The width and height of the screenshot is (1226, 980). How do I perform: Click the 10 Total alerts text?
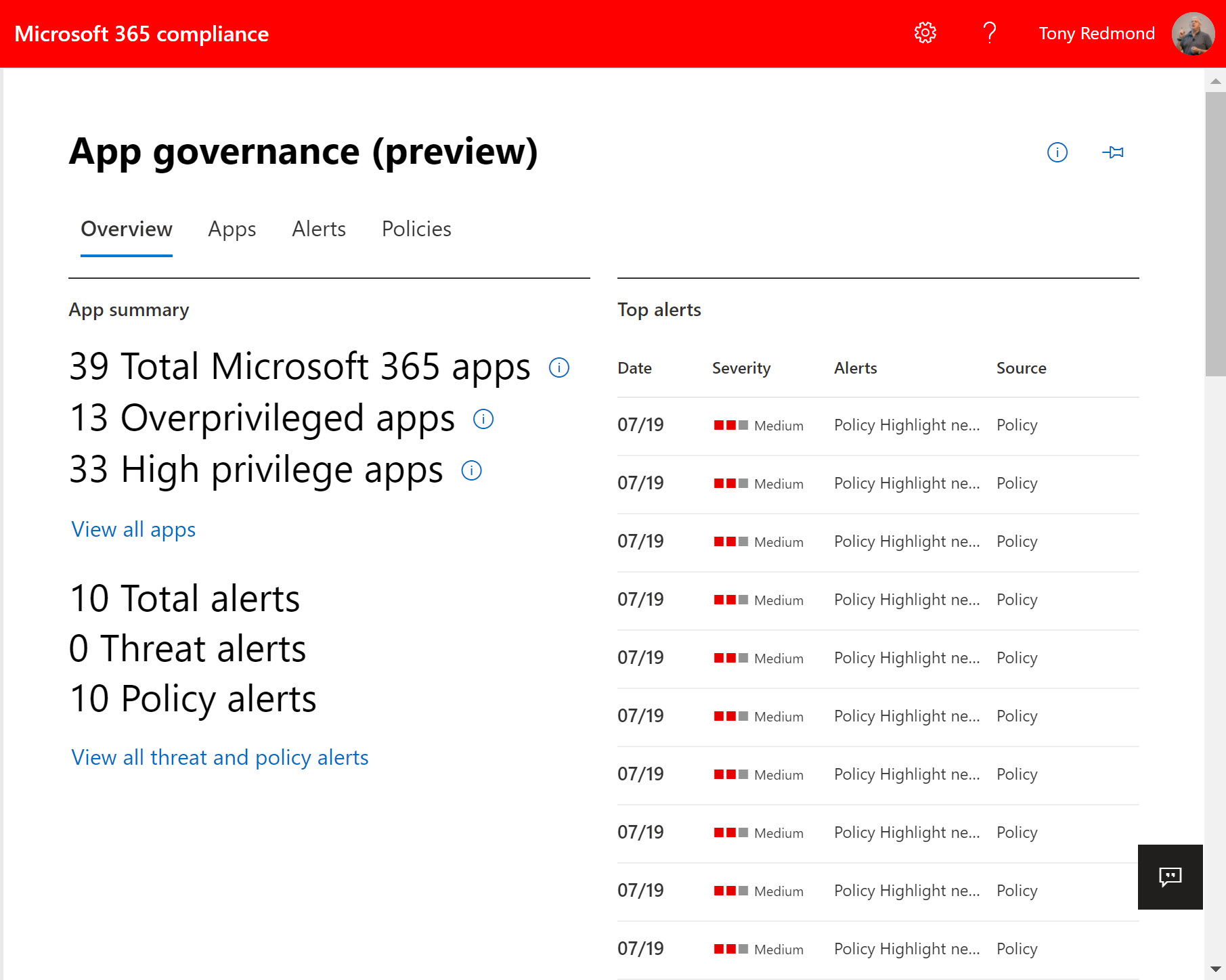[185, 598]
